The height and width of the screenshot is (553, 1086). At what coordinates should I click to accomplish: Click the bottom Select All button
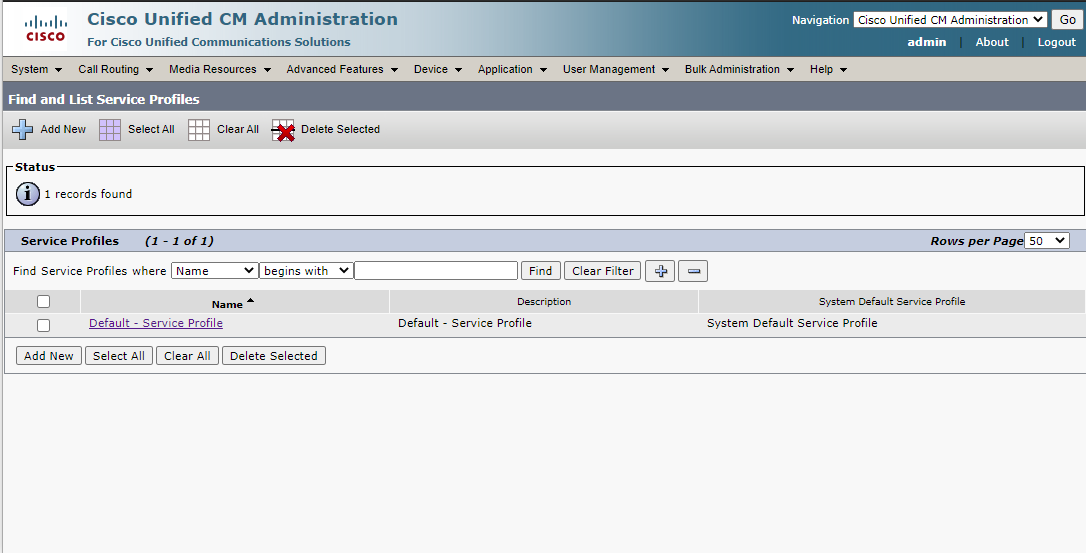click(118, 356)
